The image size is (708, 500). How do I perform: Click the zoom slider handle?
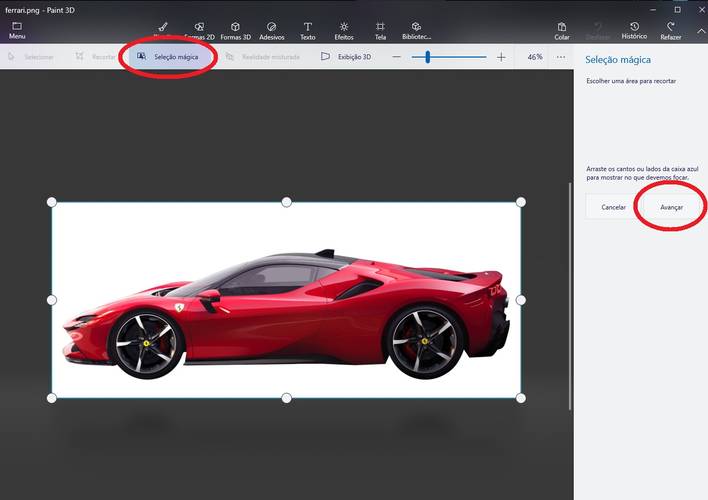427,57
